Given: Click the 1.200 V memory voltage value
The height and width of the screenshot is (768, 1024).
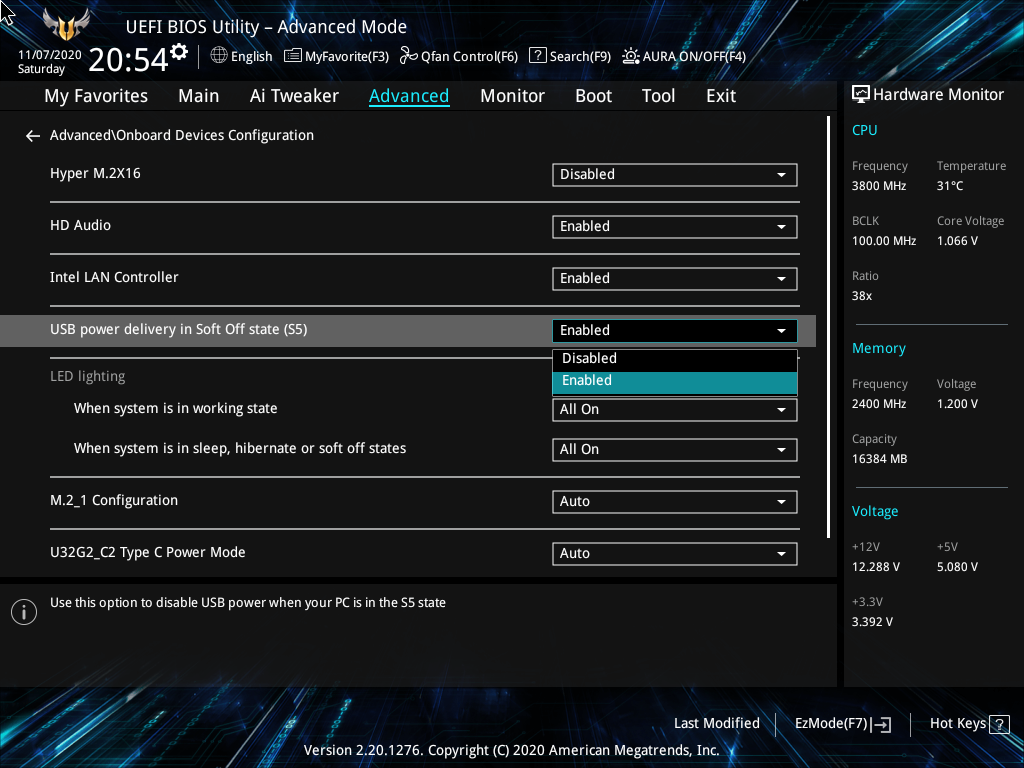Looking at the screenshot, I should click(x=957, y=404).
